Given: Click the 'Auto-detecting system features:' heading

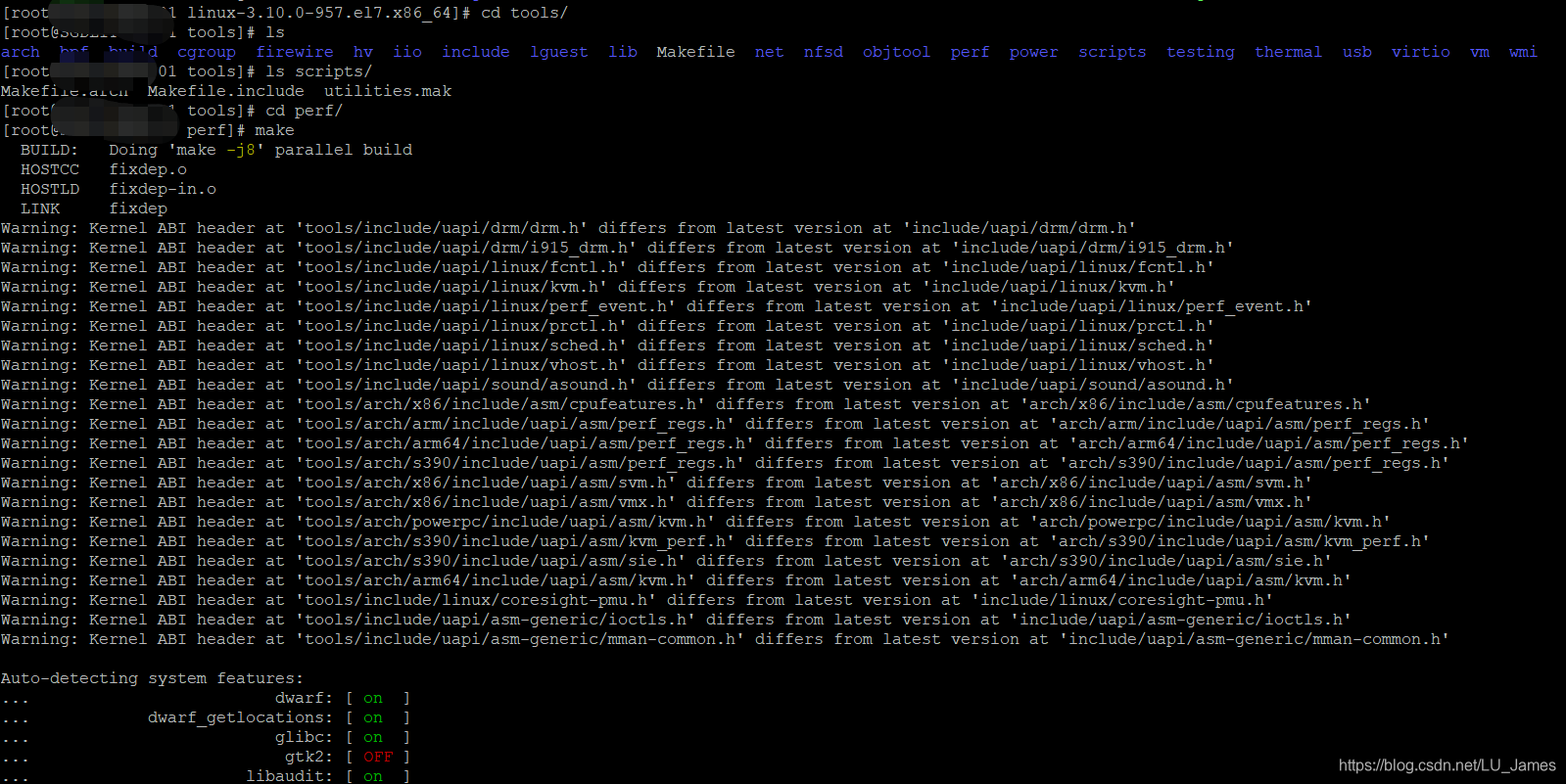Looking at the screenshot, I should pyautogui.click(x=153, y=678).
